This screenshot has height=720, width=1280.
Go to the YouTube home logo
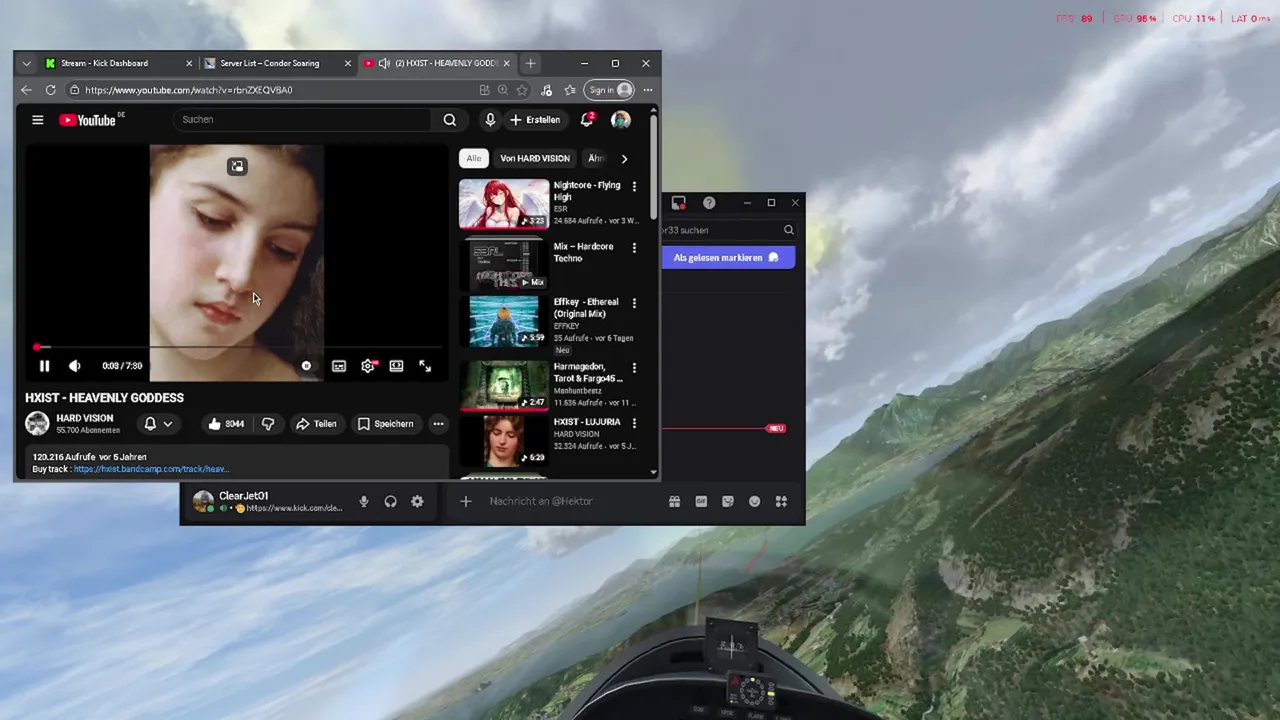tap(90, 120)
